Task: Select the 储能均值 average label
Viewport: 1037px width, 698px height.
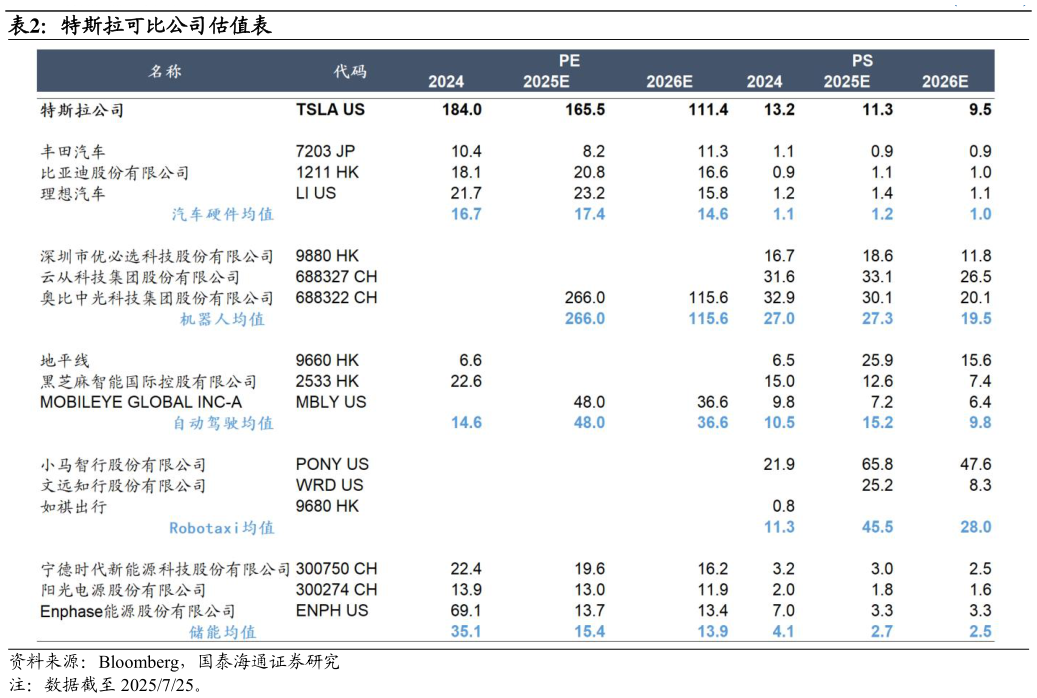Action: [x=222, y=632]
